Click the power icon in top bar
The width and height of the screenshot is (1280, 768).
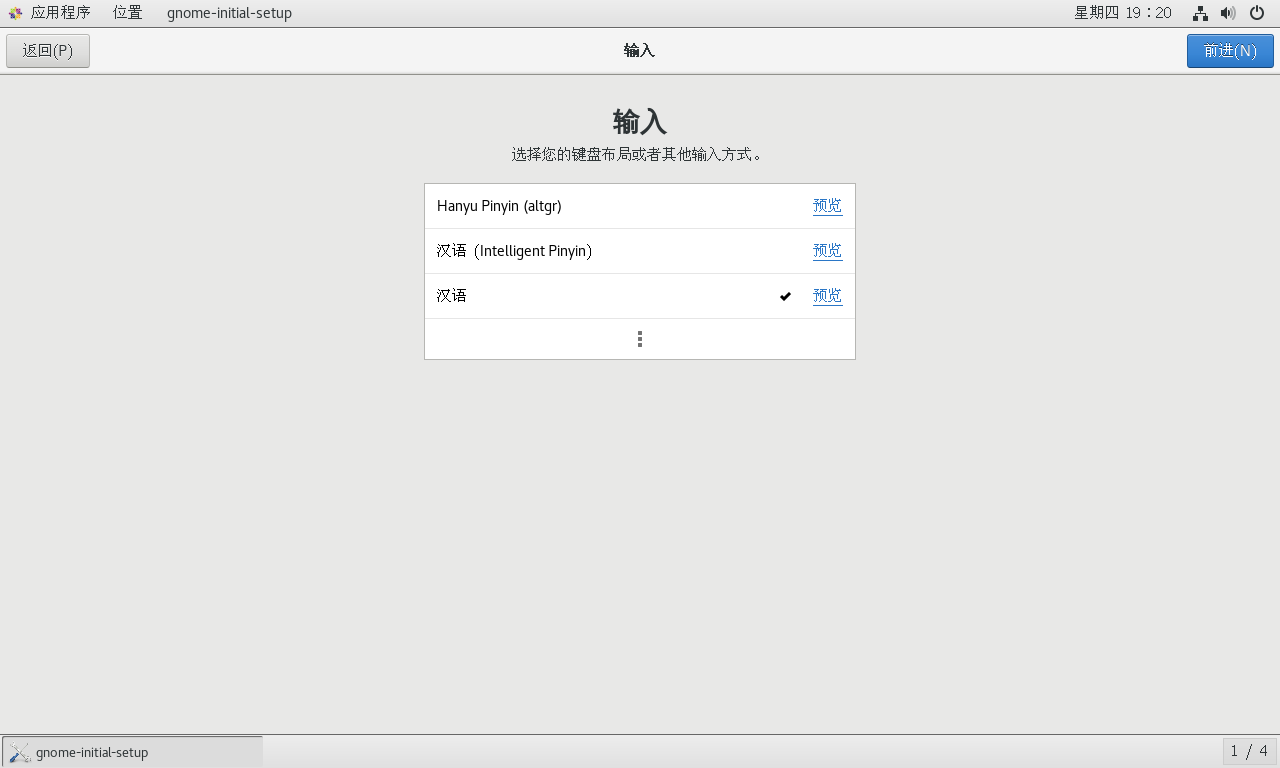click(x=1257, y=13)
